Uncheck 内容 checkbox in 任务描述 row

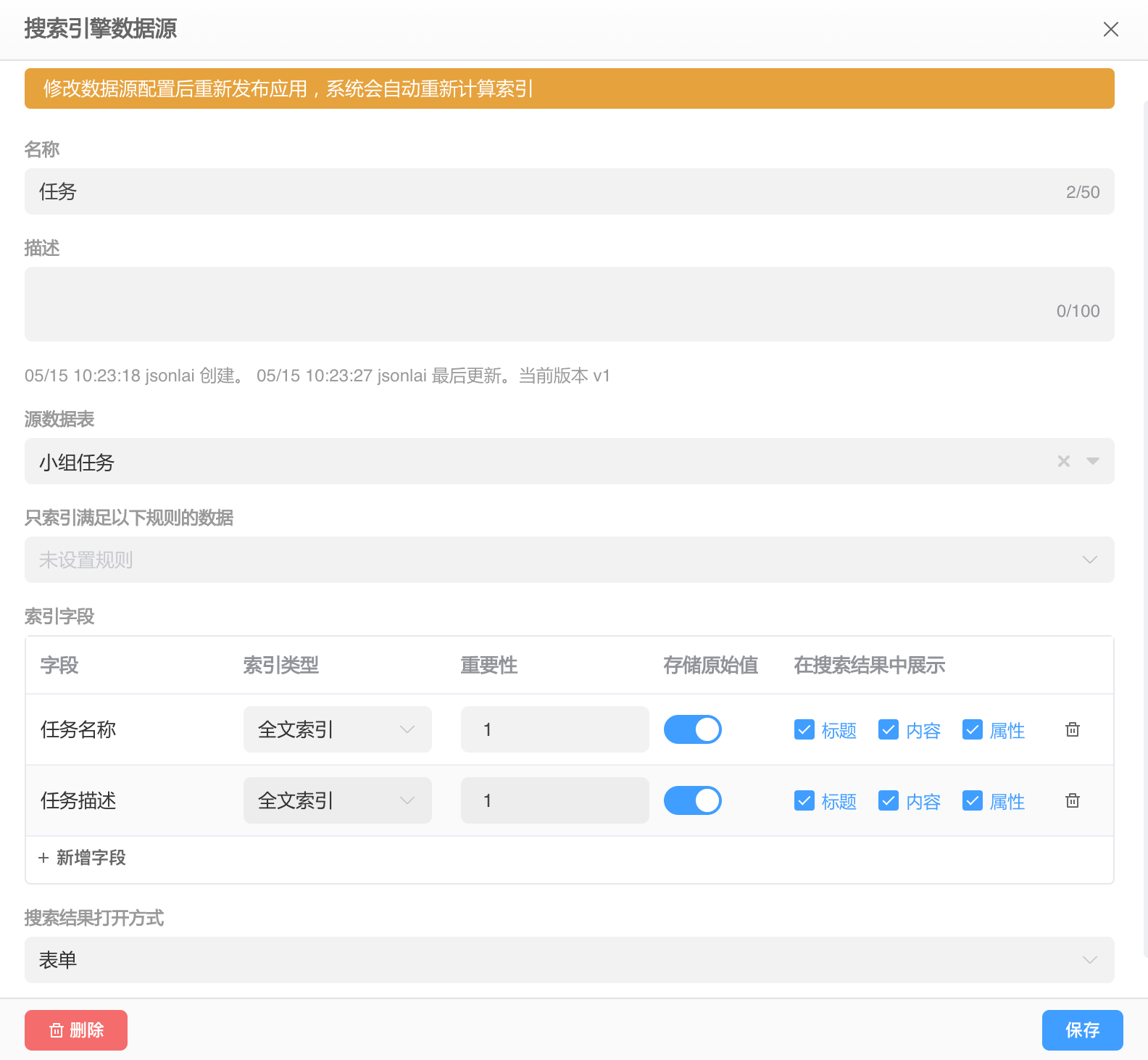coord(889,800)
